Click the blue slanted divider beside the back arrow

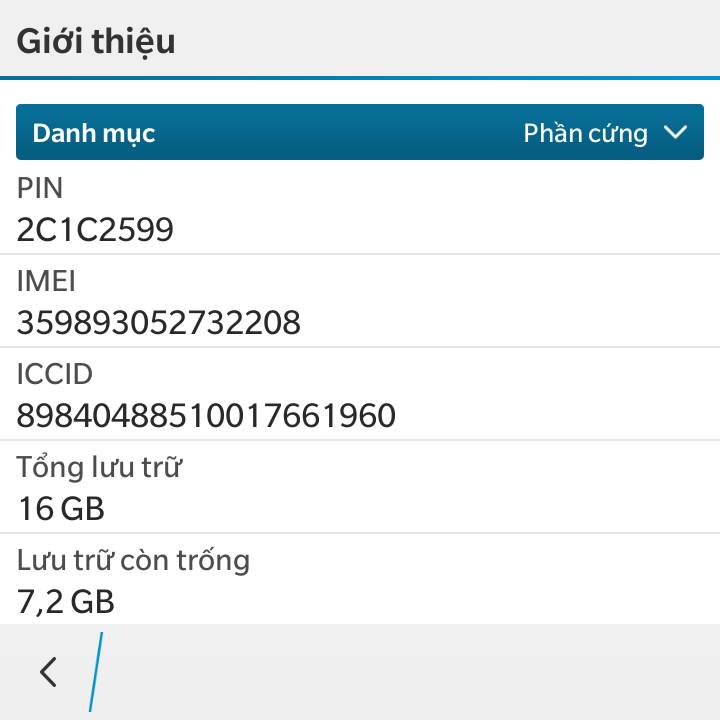click(x=96, y=672)
